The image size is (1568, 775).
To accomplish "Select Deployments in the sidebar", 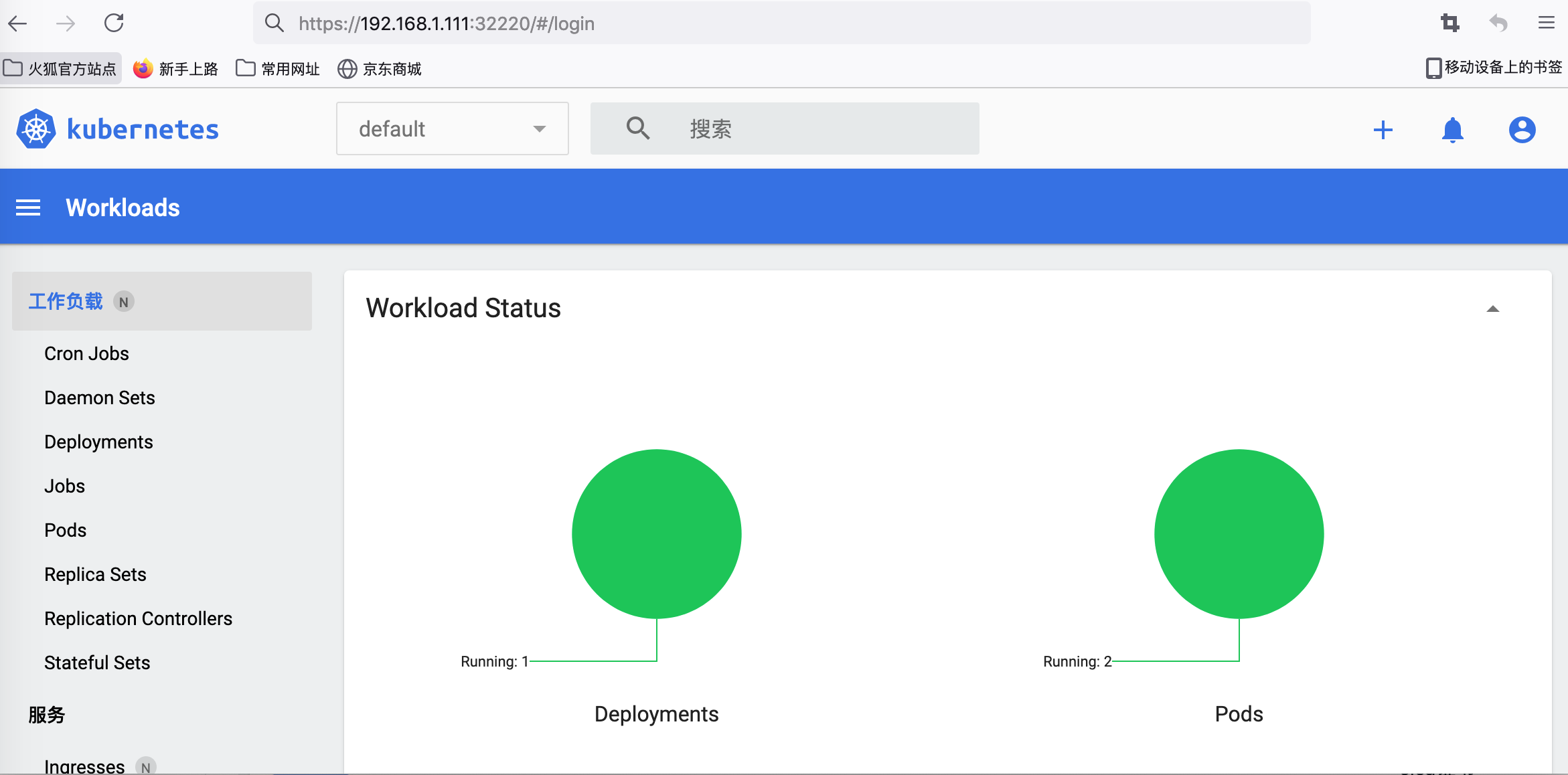I will pyautogui.click(x=98, y=442).
